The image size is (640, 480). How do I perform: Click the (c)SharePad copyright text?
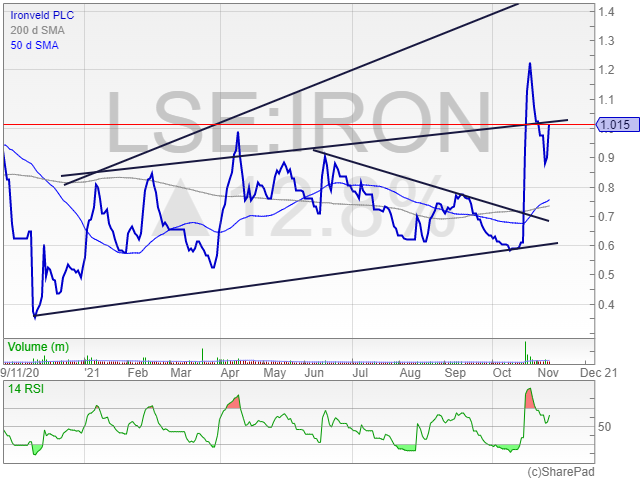pyautogui.click(x=561, y=472)
